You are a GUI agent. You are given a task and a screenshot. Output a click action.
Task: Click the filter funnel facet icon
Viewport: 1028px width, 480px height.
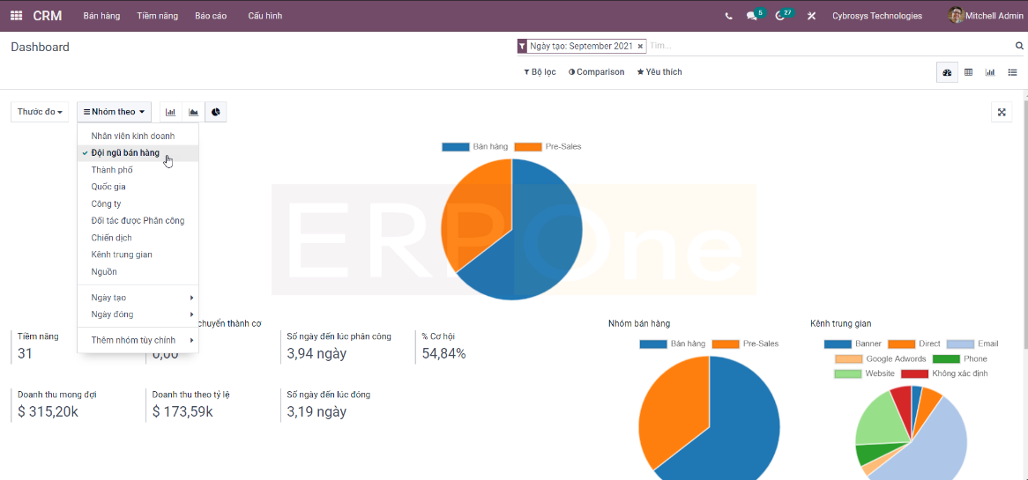522,47
